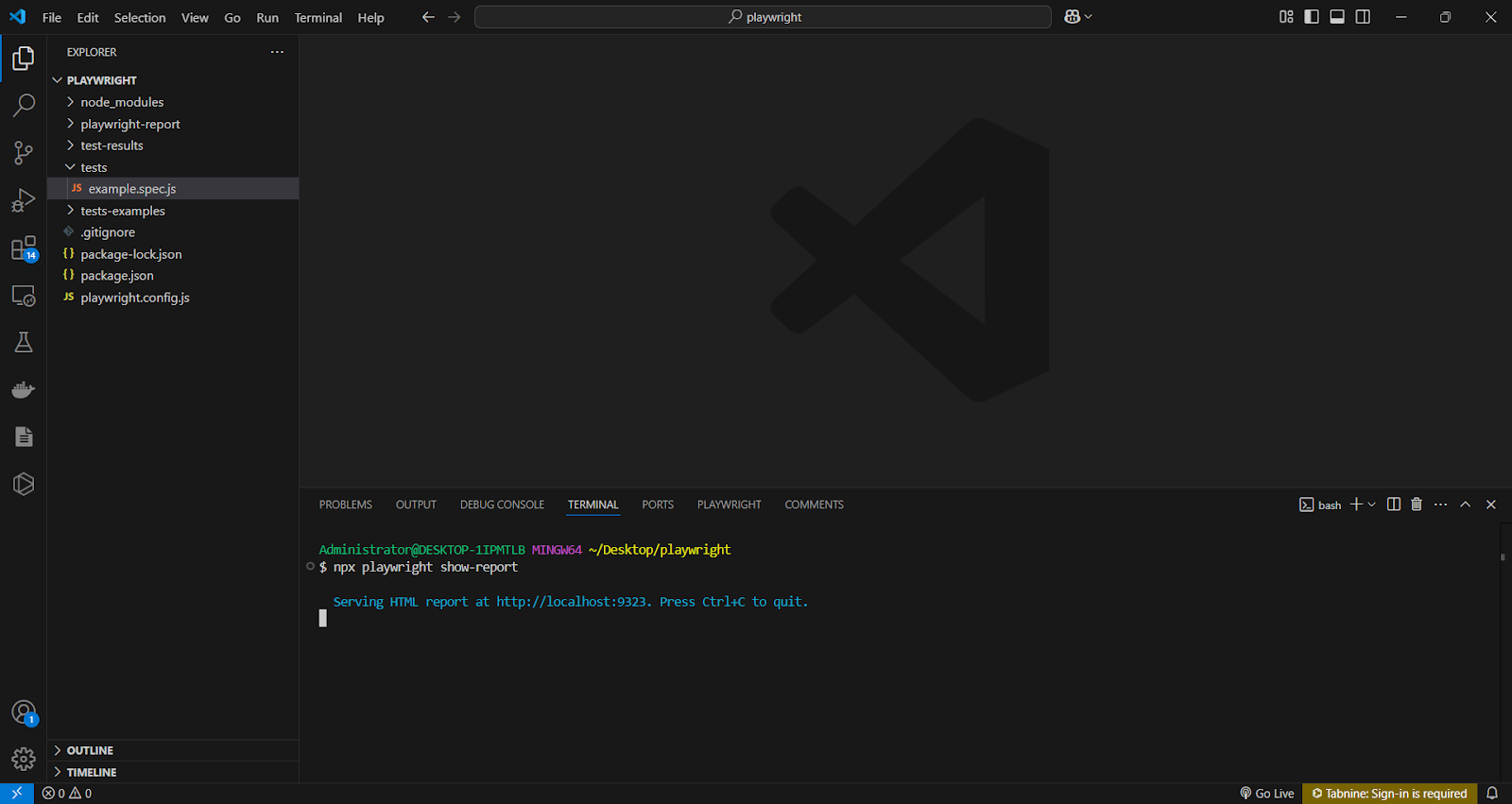
Task: Hide the terminal panel with X
Action: (1491, 505)
